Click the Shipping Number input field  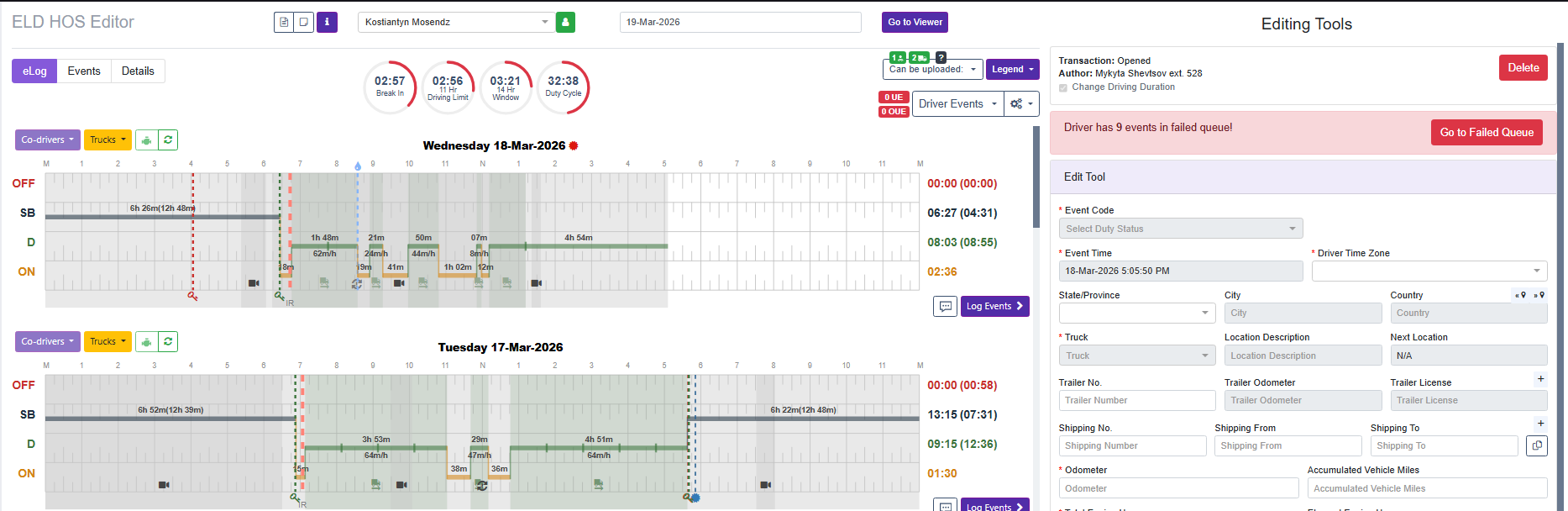click(x=1132, y=445)
